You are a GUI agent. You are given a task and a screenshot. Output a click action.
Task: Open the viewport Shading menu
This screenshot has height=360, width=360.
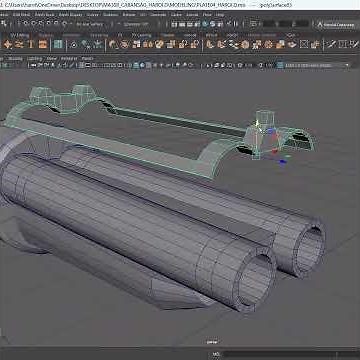tap(16, 58)
